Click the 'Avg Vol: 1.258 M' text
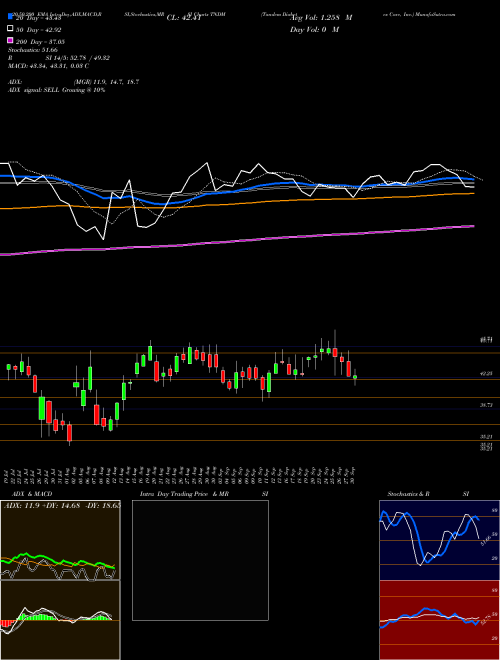This screenshot has width=500, height=660. (322, 18)
